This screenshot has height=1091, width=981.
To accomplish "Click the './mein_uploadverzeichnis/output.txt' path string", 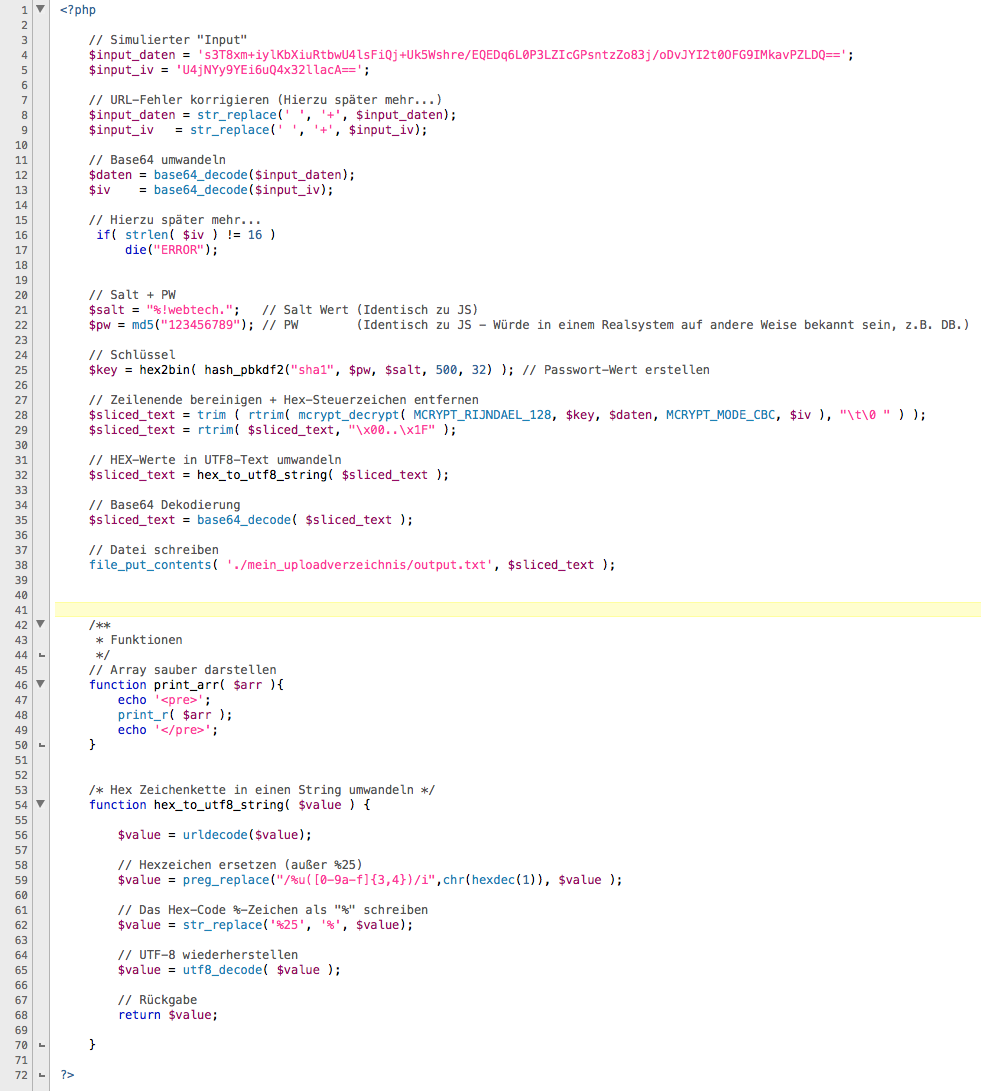I will click(x=360, y=566).
